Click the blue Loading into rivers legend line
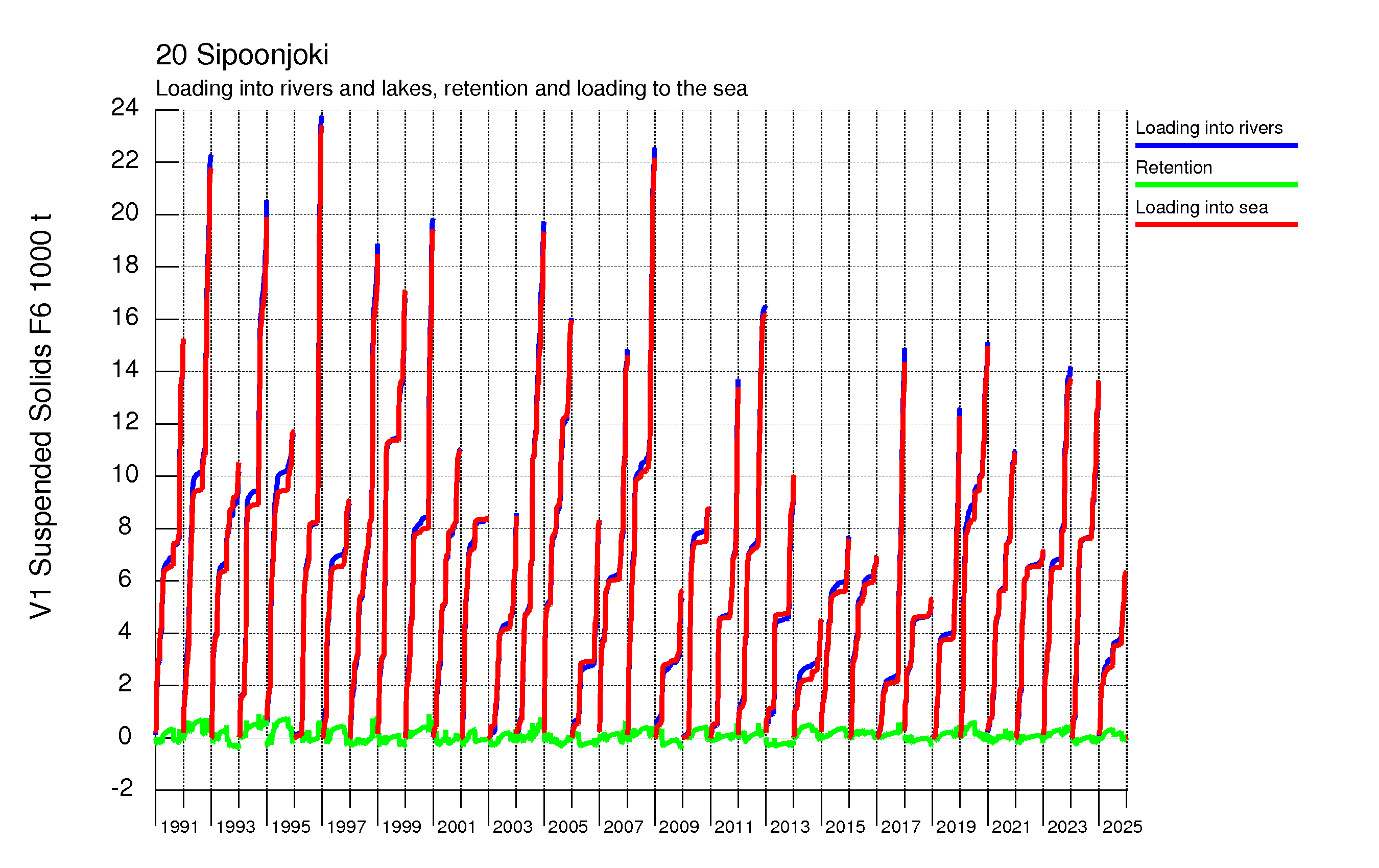The width and height of the screenshot is (1379, 868). (x=1216, y=146)
